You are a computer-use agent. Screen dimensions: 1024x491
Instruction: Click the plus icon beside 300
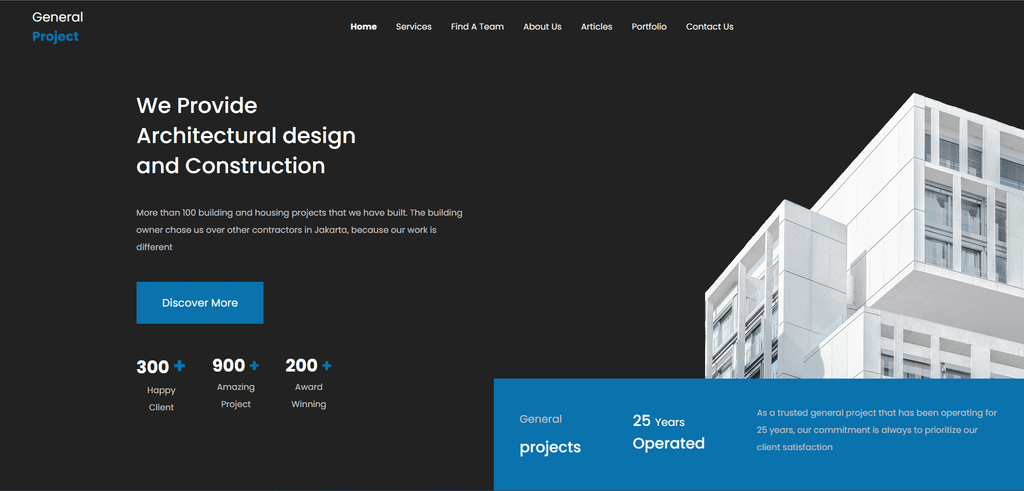tap(180, 366)
